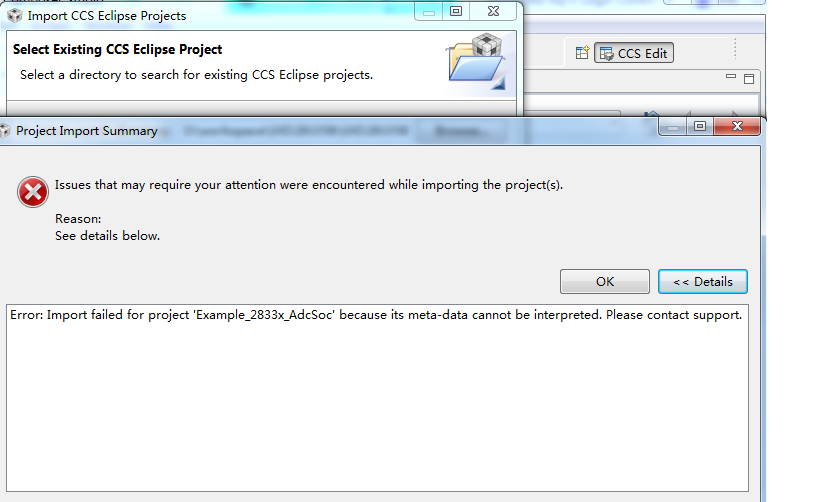Close the Project Import Summary dialog
This screenshot has width=819, height=502.
(x=739, y=126)
